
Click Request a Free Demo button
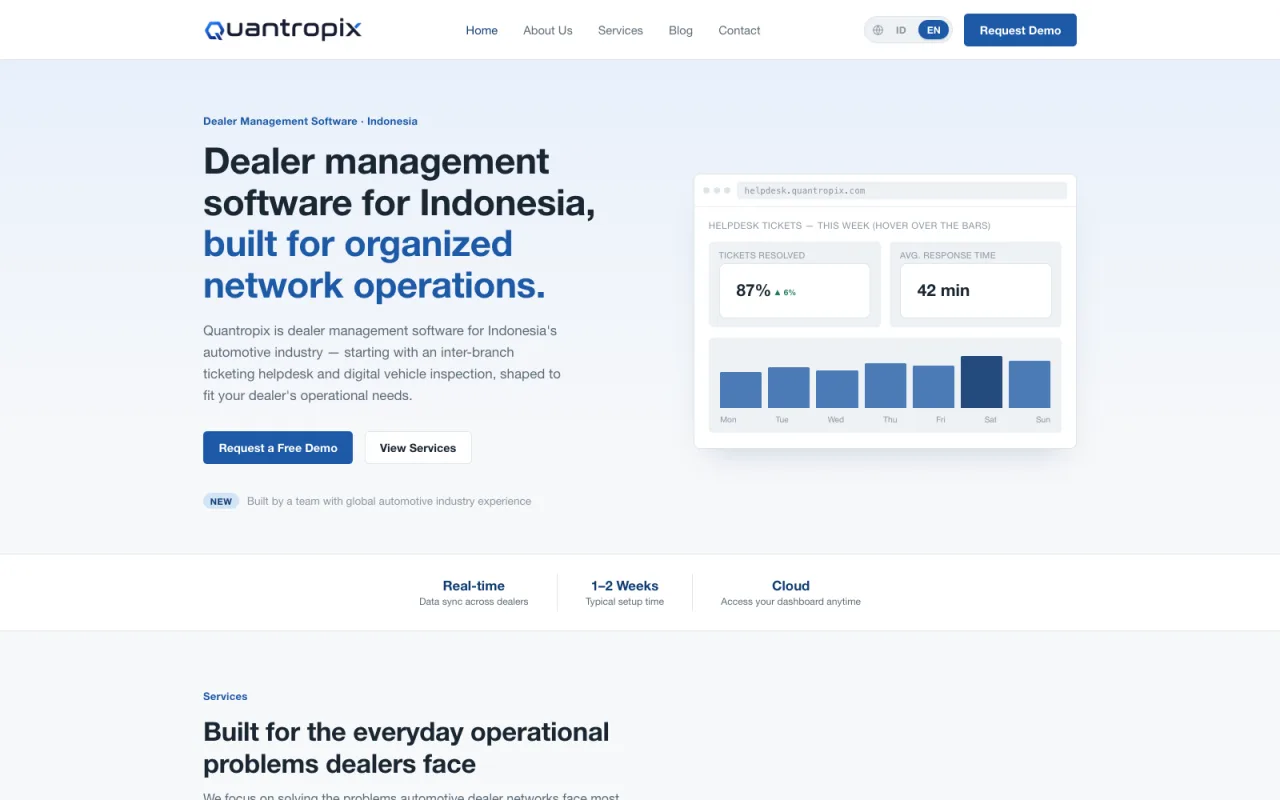tap(278, 448)
